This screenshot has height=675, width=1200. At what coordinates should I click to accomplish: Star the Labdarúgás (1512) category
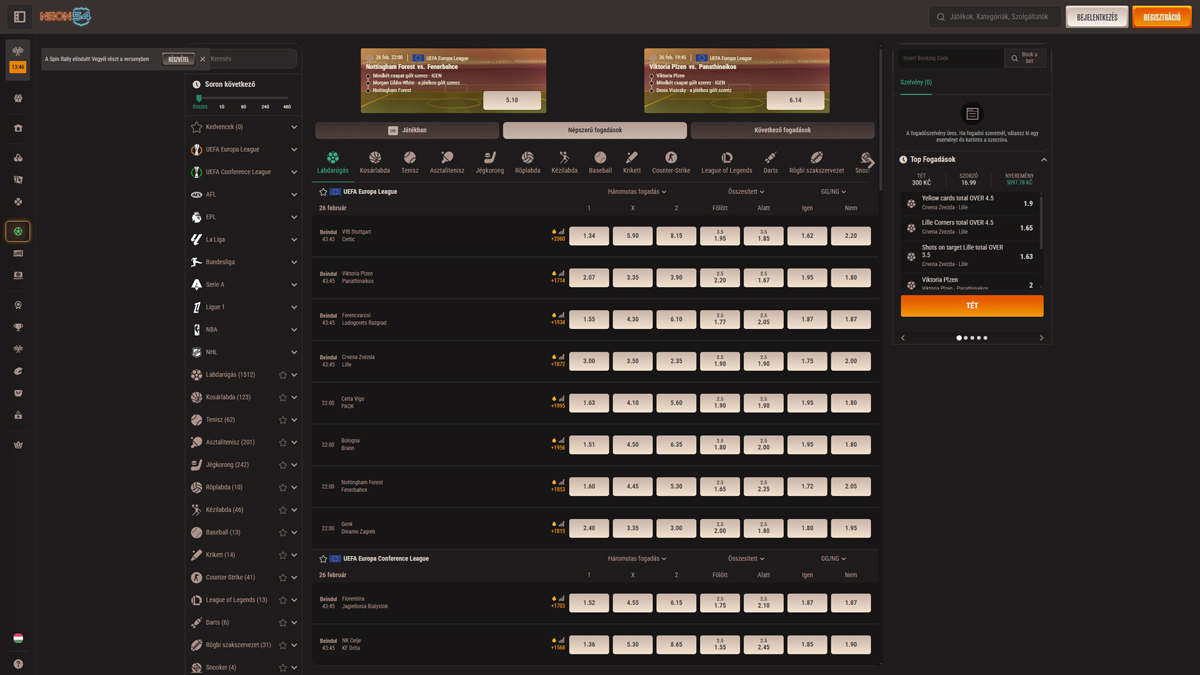(x=283, y=375)
